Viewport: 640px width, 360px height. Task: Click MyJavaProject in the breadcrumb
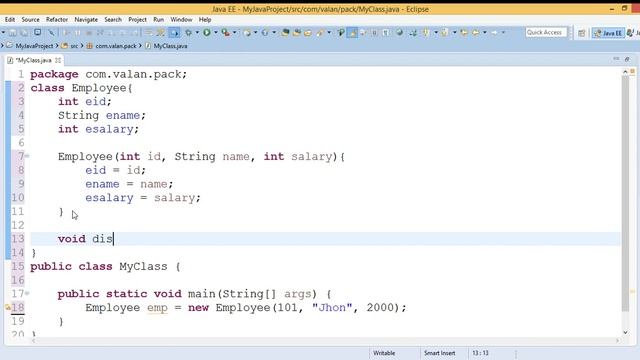34,46
